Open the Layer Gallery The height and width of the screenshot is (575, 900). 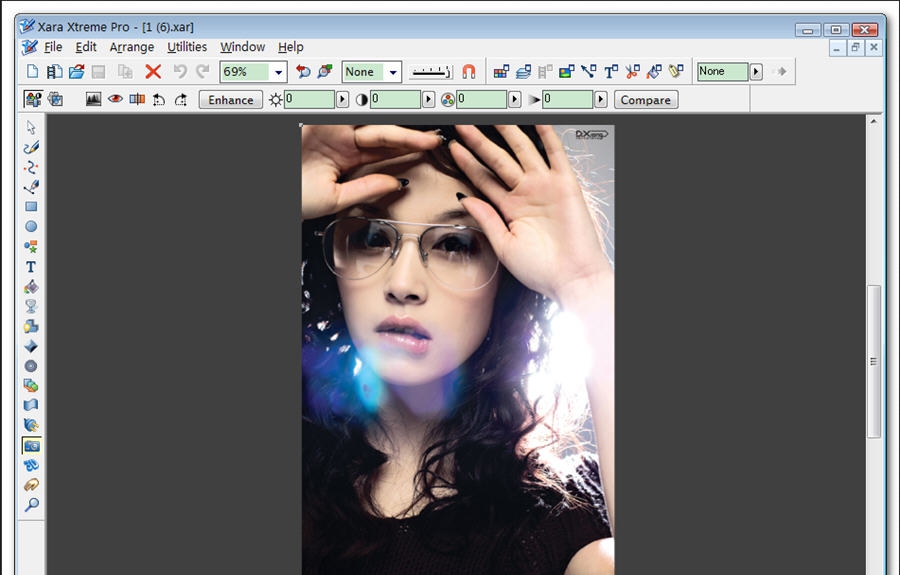point(523,71)
